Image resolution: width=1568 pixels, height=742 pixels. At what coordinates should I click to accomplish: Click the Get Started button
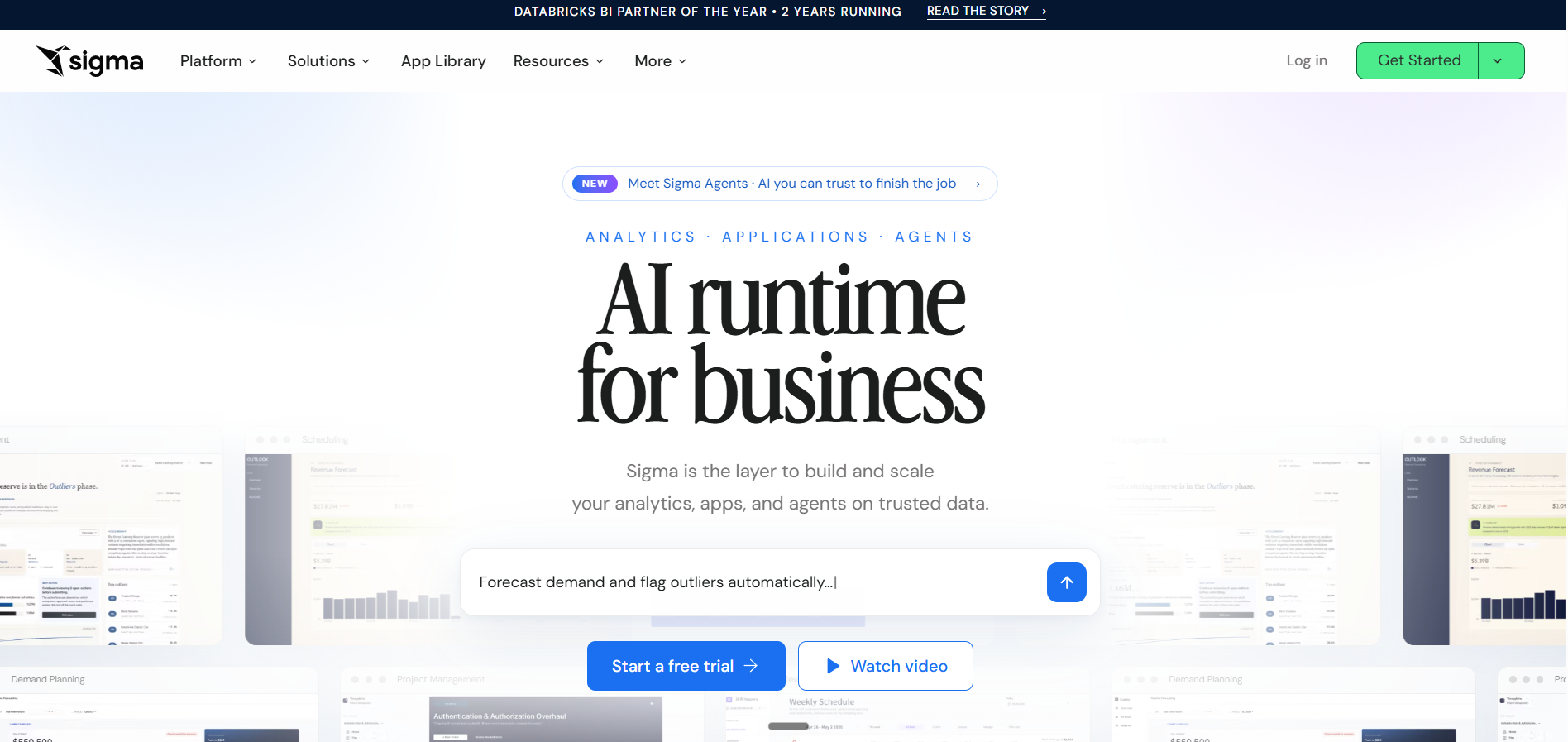pyautogui.click(x=1417, y=60)
